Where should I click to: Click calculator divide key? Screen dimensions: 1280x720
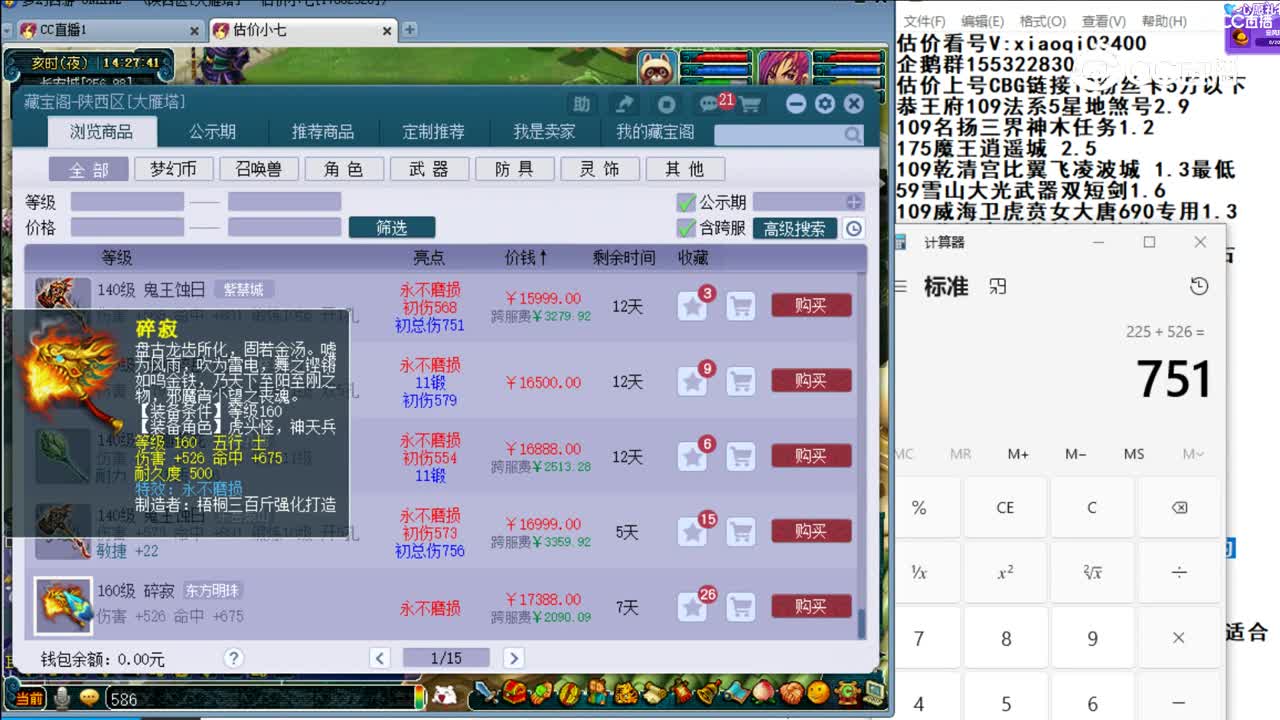tap(1178, 572)
